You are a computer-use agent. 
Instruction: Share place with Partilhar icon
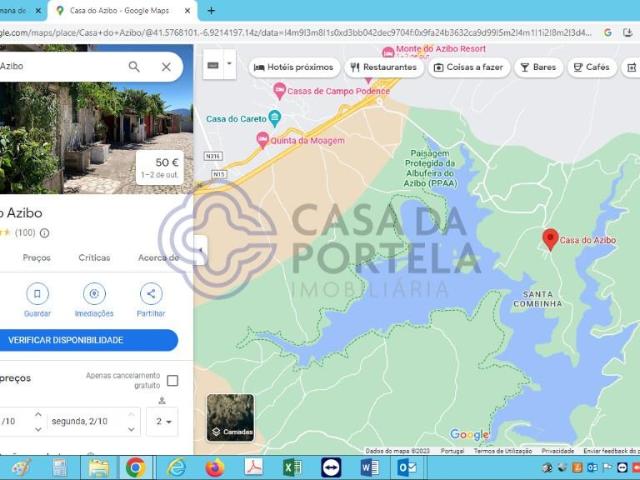point(151,294)
